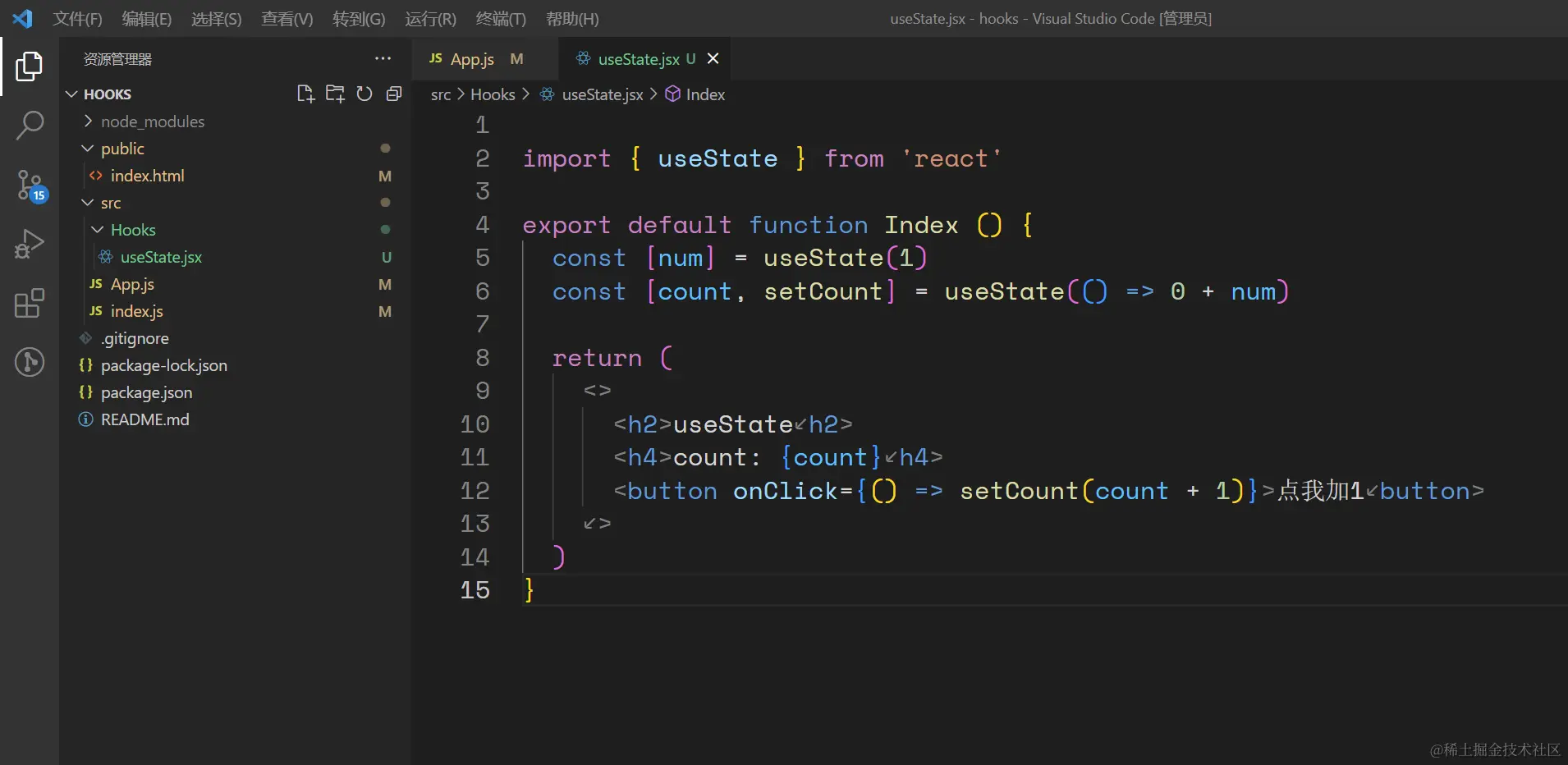This screenshot has height=765, width=1568.
Task: Click src in the breadcrumb path
Action: click(x=441, y=94)
